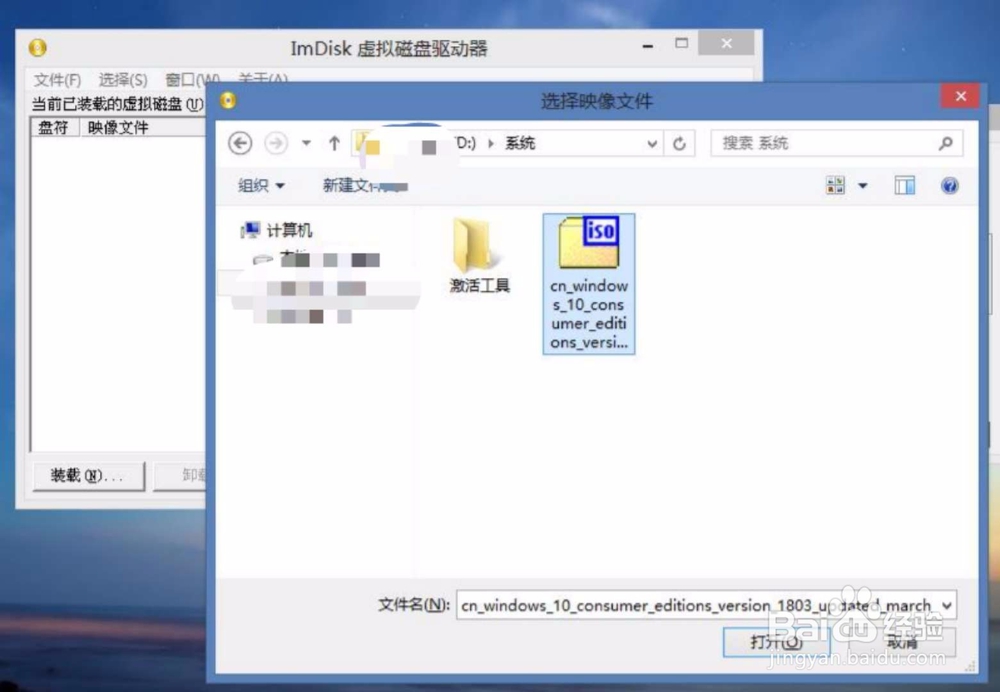Create a new folder with 新建文件夹

[x=365, y=186]
